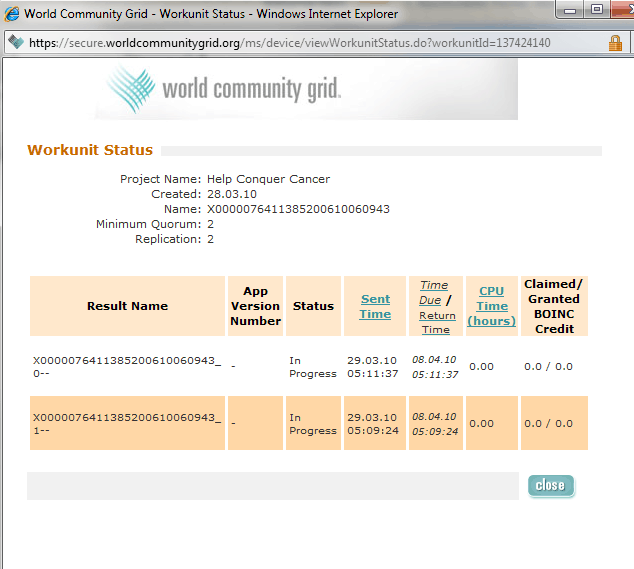Image resolution: width=634 pixels, height=569 pixels.
Task: Click sent time '29.03.10 05:09:24'
Action: point(373,424)
